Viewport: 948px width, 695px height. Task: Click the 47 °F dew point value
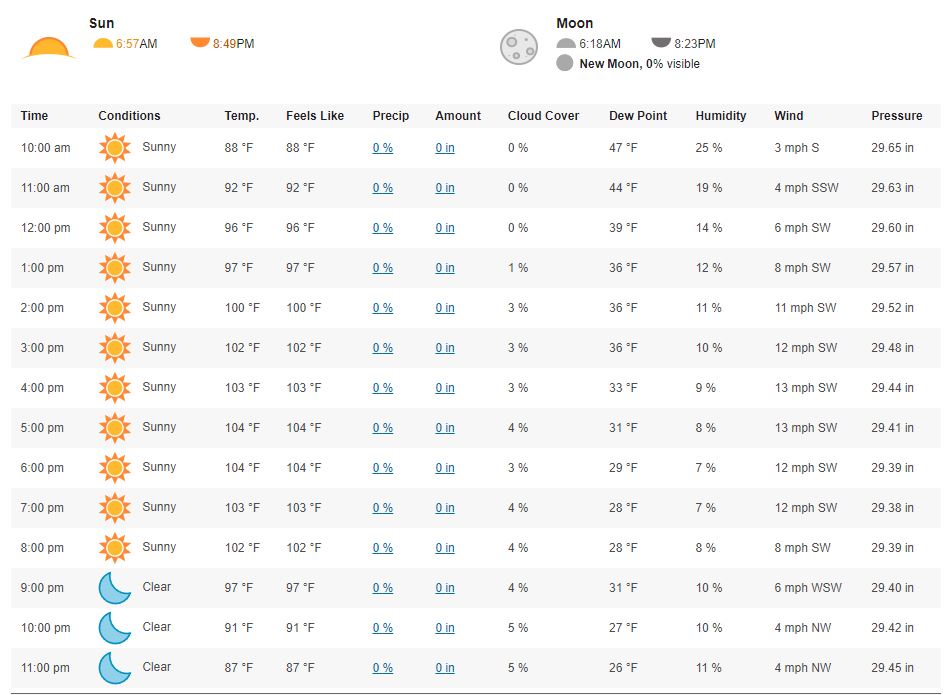[623, 147]
